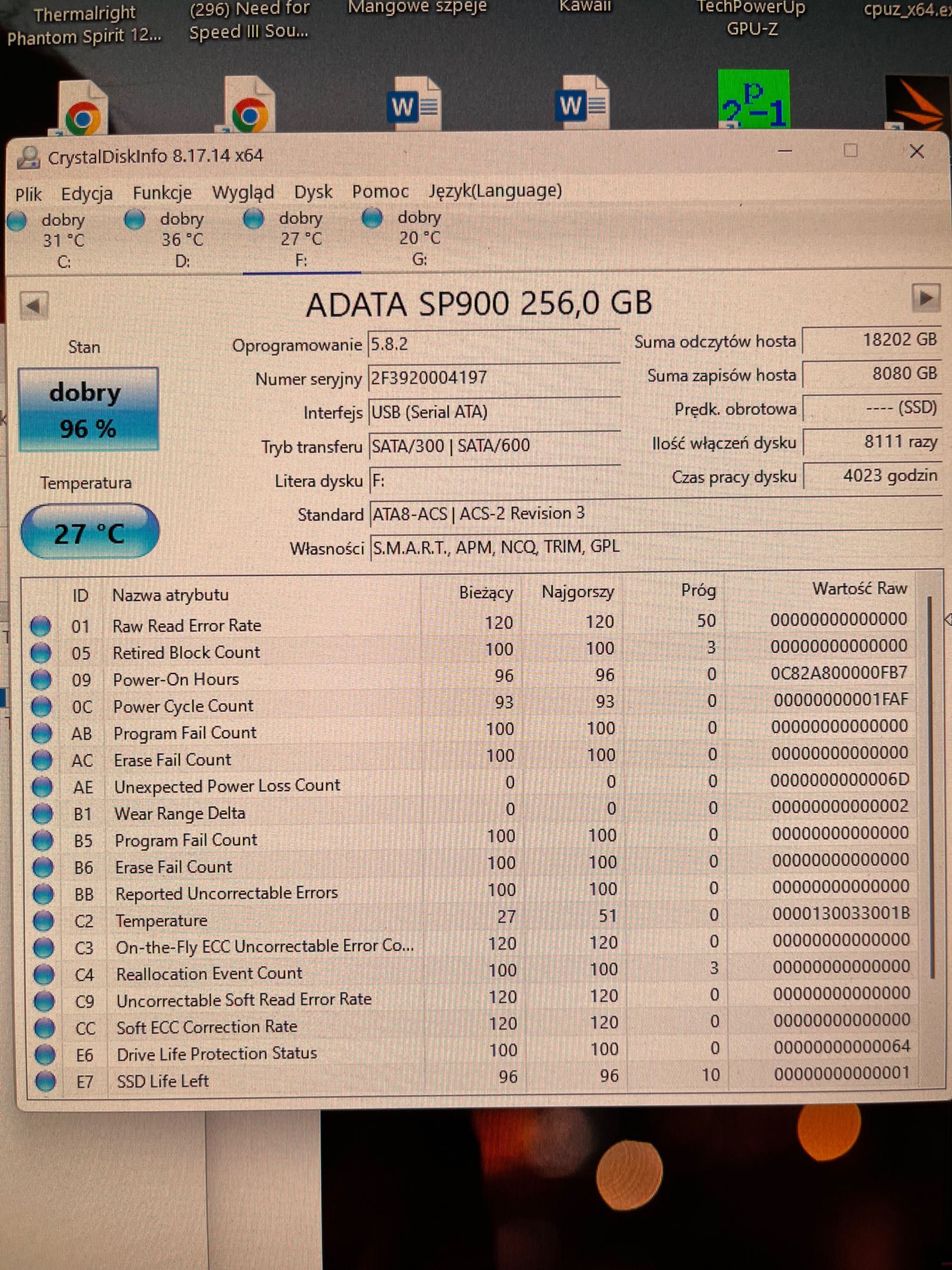Image resolution: width=952 pixels, height=1270 pixels.
Task: Click status dot for Drive Life Protection Status
Action: click(x=45, y=1055)
